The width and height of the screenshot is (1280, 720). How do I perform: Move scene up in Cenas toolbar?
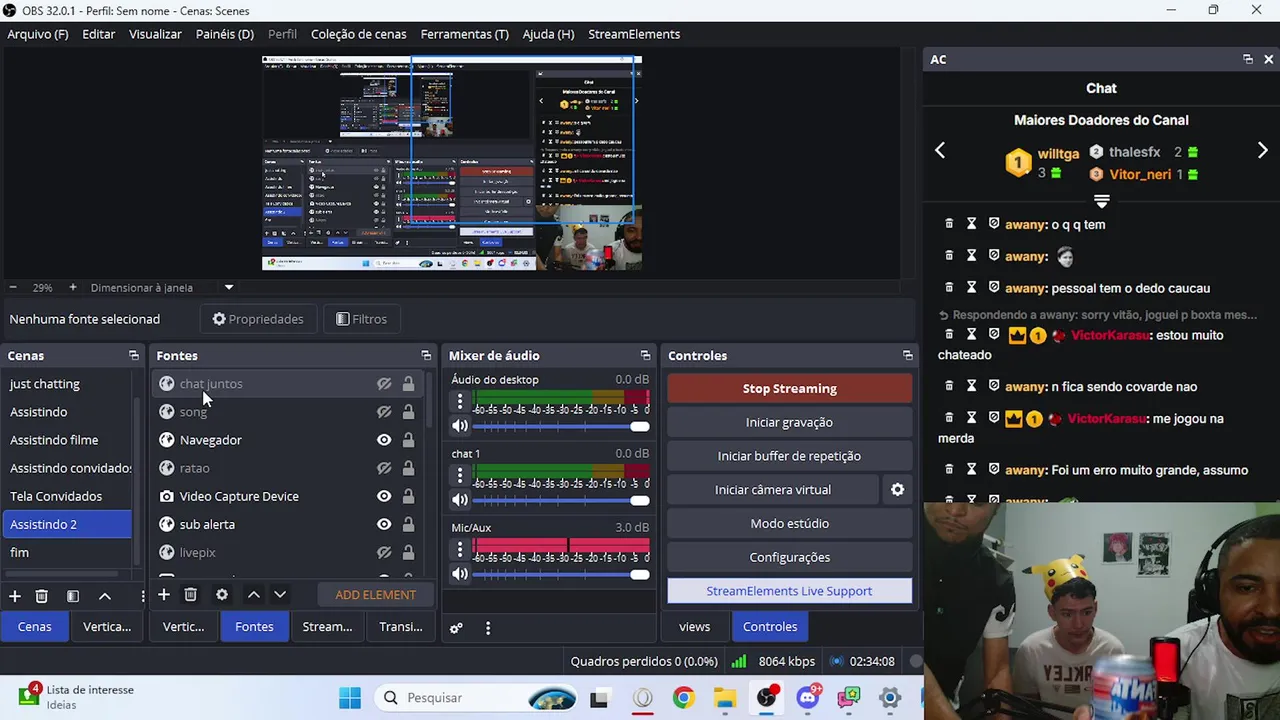[105, 596]
